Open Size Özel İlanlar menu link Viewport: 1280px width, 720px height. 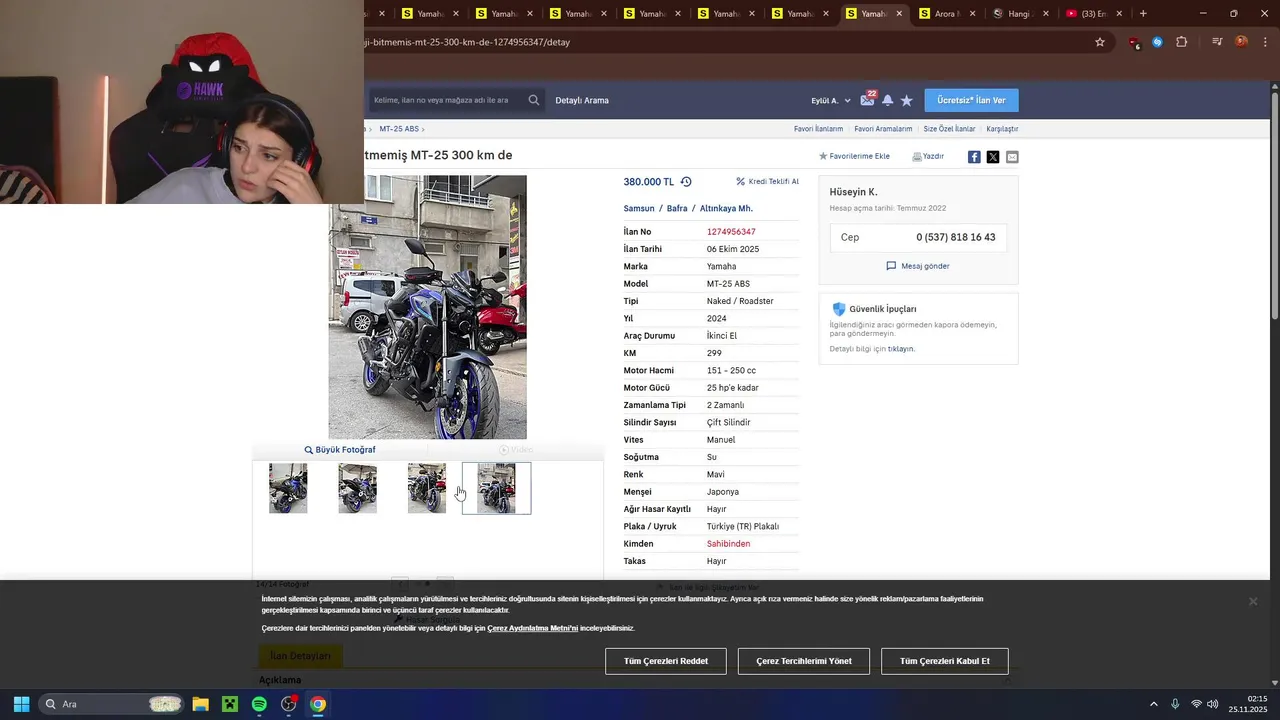coord(949,129)
